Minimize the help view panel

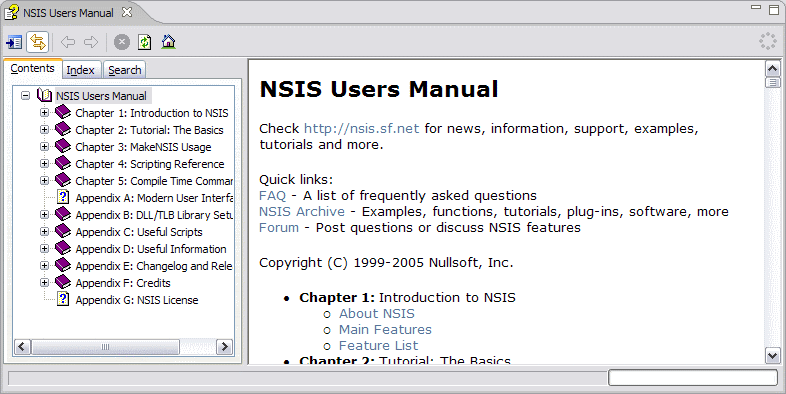(x=756, y=8)
